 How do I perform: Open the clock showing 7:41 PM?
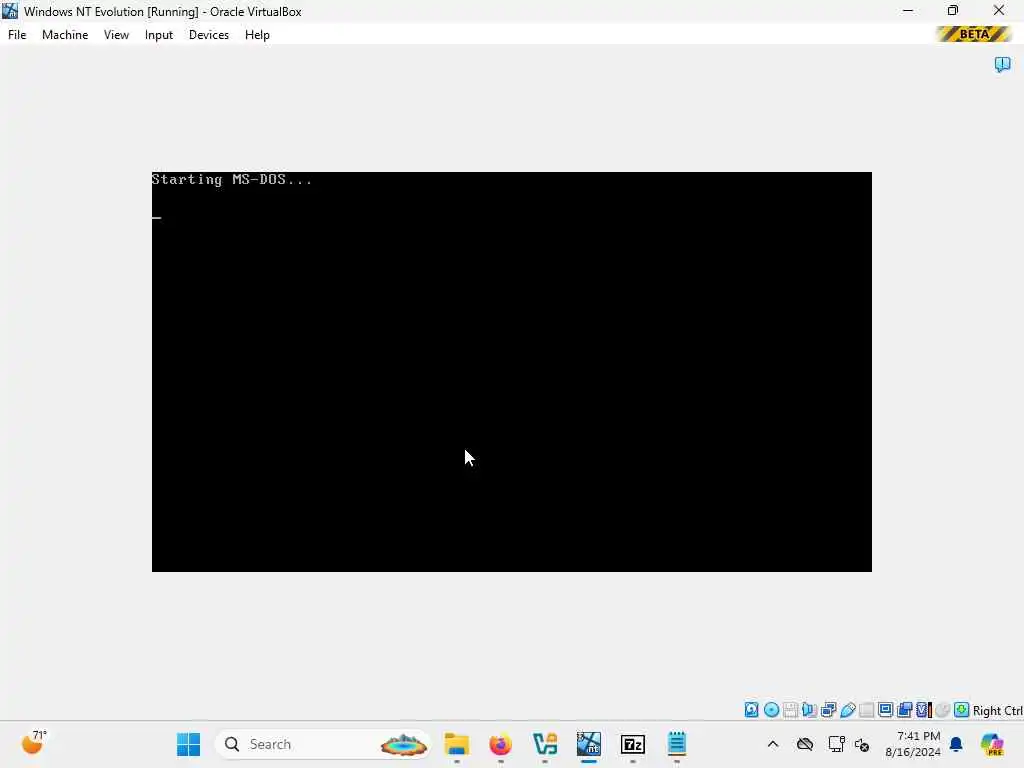pos(913,744)
